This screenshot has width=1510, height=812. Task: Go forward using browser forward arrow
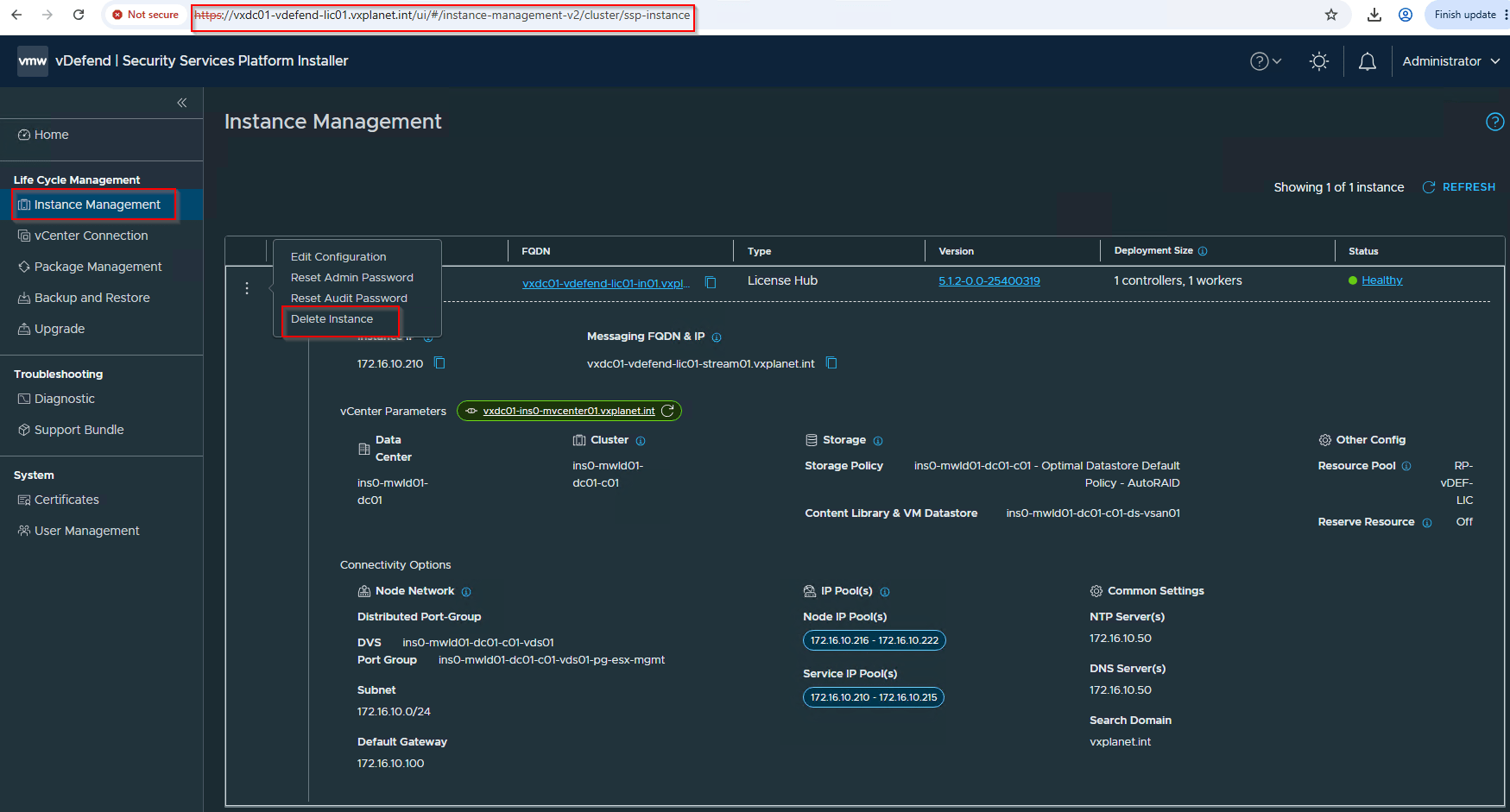pyautogui.click(x=47, y=15)
